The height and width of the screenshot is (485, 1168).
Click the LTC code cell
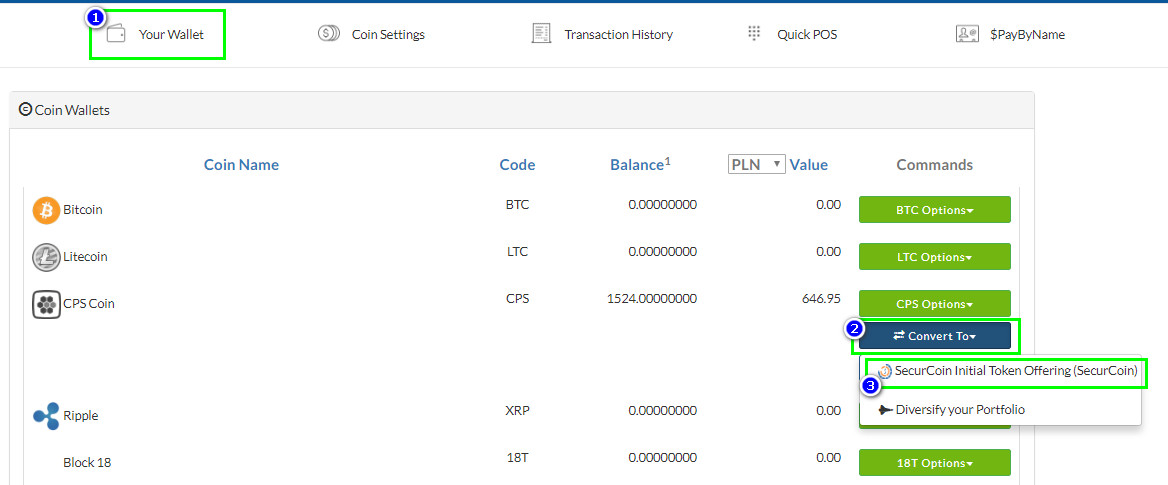pyautogui.click(x=517, y=252)
